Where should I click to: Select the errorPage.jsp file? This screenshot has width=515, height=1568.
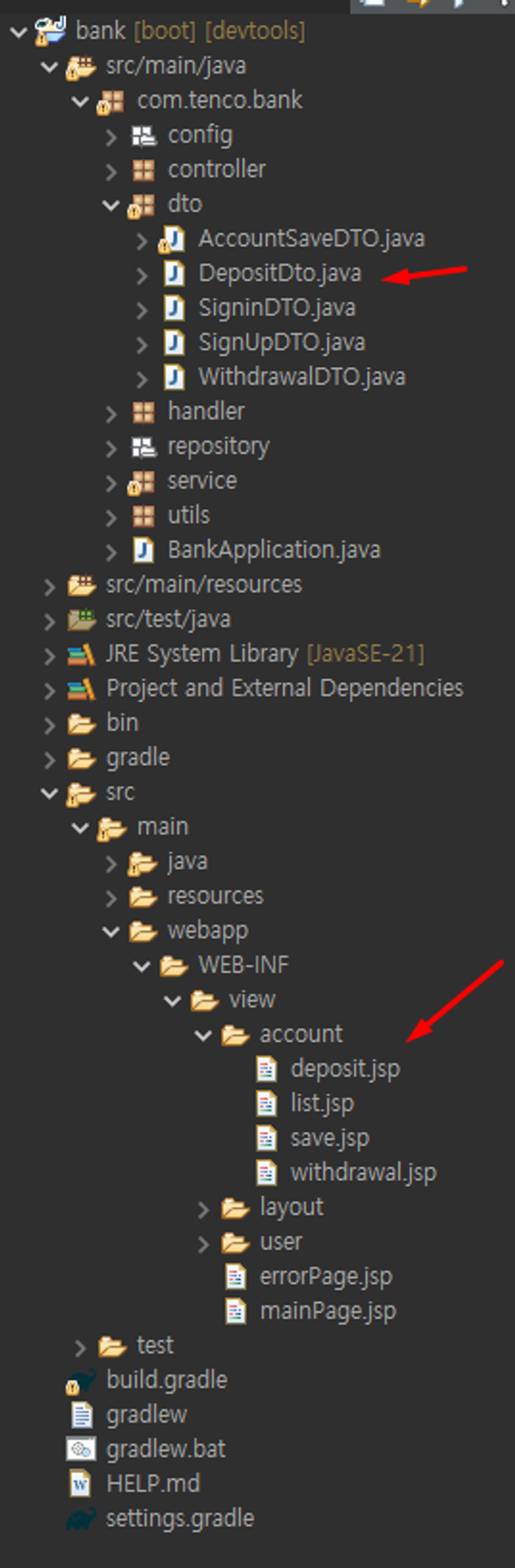coord(326,1276)
